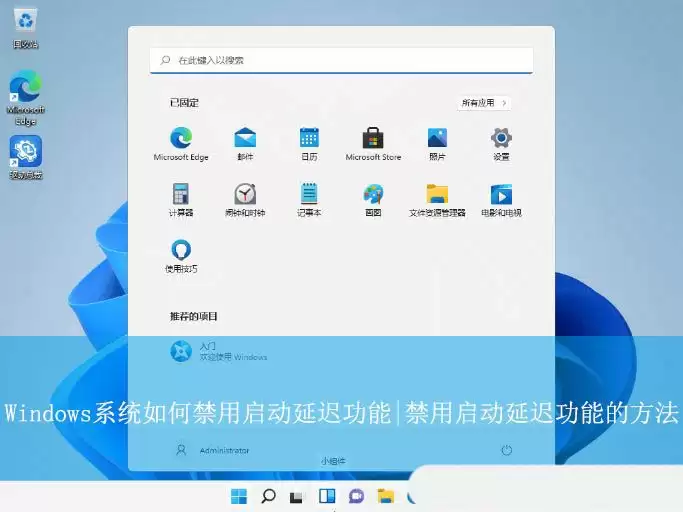Open 电影和电视 Movies and TV
This screenshot has height=512, width=683.
[x=501, y=200]
